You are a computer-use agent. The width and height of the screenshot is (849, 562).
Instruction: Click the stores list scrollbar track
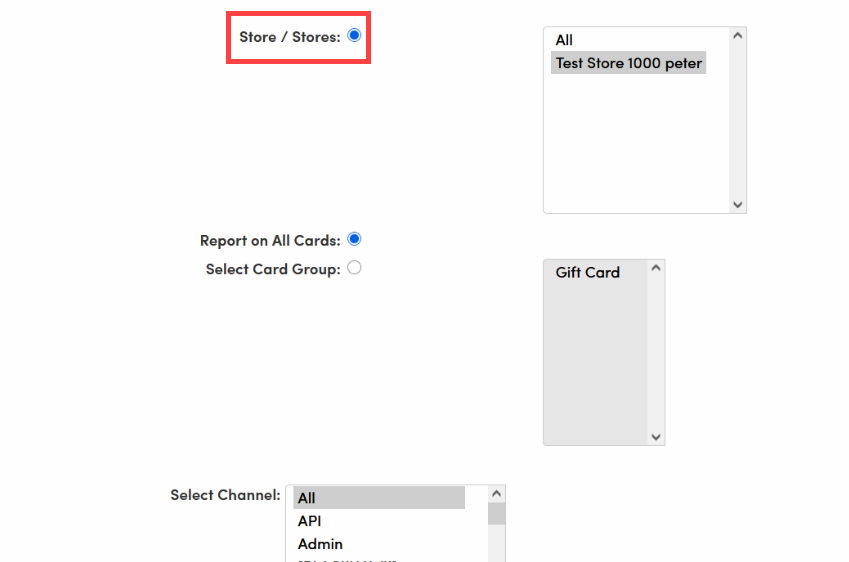pos(738,120)
